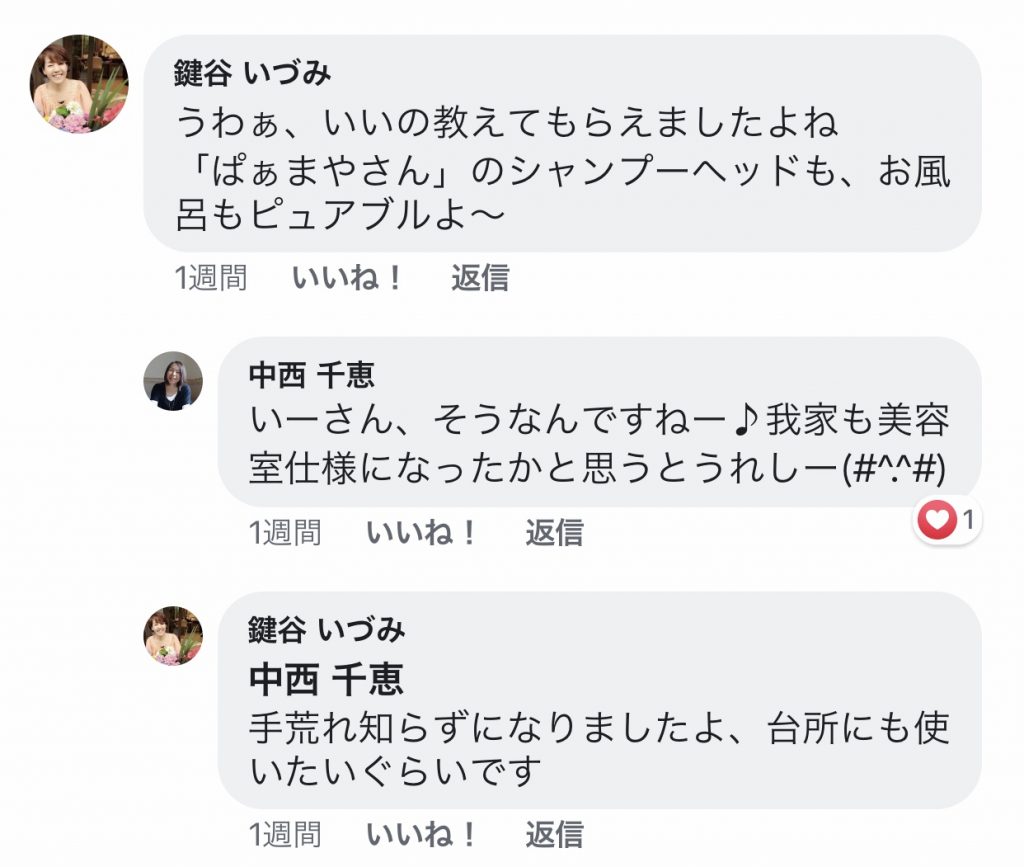Open 中西 千恵's profile picture avatar
This screenshot has width=1024, height=867.
[x=173, y=381]
